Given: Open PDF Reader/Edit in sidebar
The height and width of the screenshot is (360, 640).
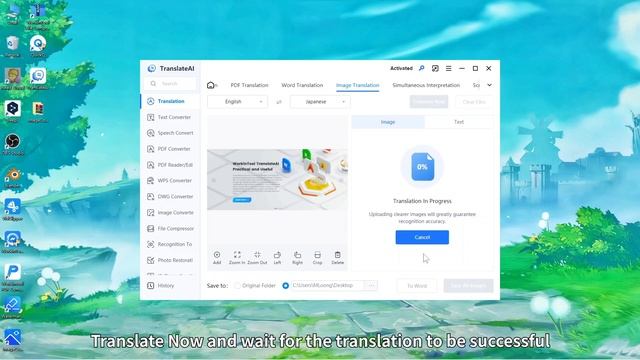Looking at the screenshot, I should click(x=170, y=165).
